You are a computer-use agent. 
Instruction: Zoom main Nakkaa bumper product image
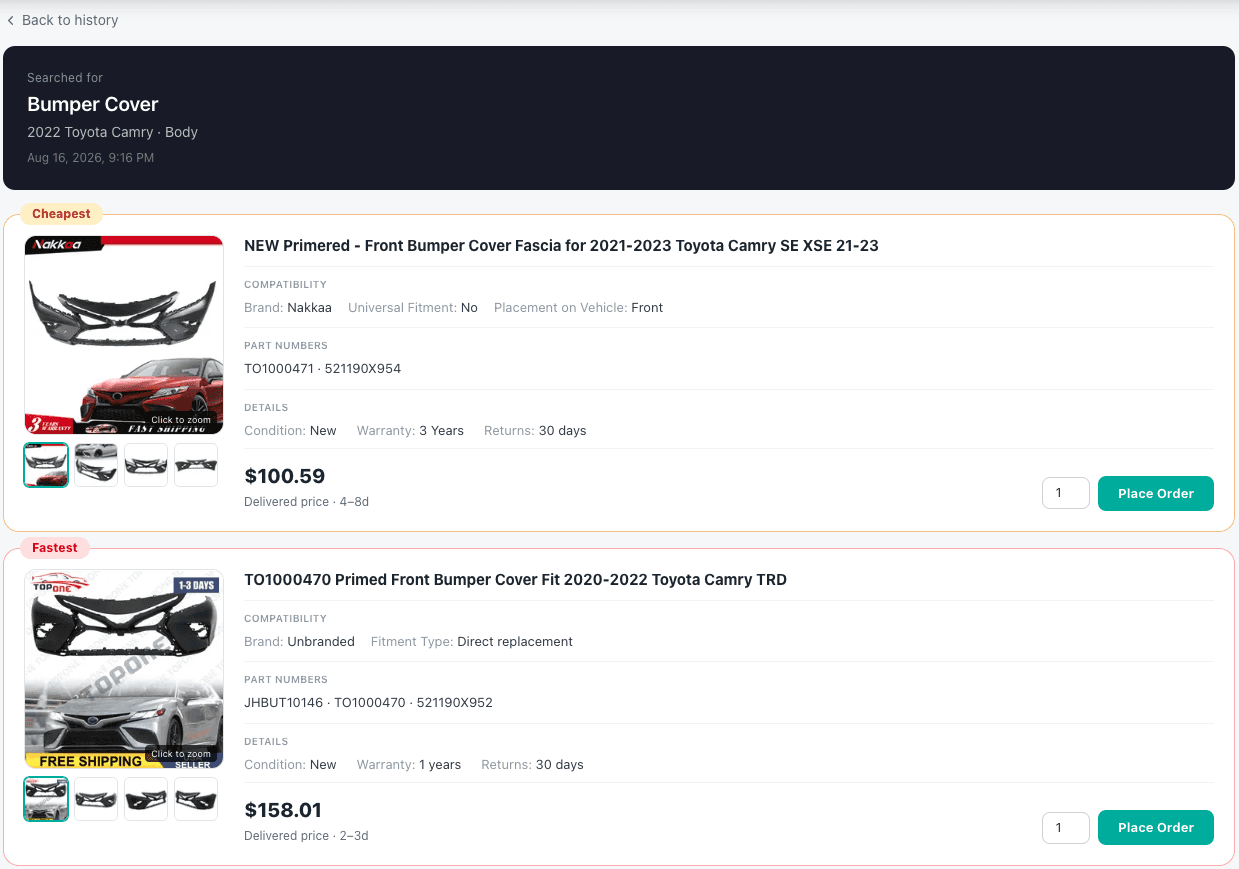pos(124,334)
